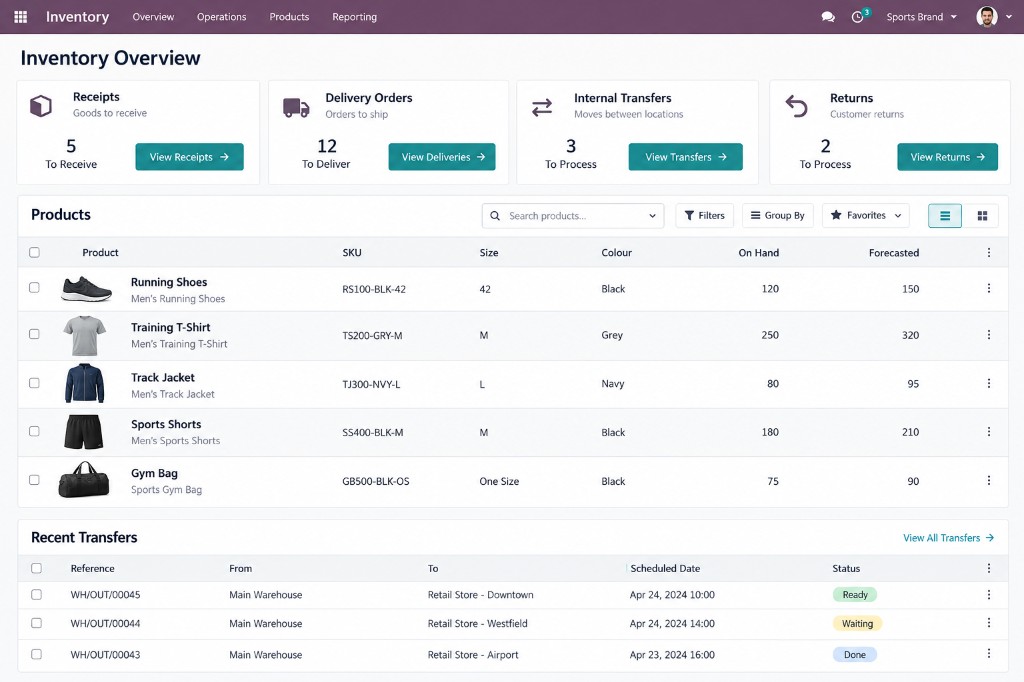The image size is (1024, 682).
Task: Click the View Deliveries button
Action: pyautogui.click(x=442, y=157)
